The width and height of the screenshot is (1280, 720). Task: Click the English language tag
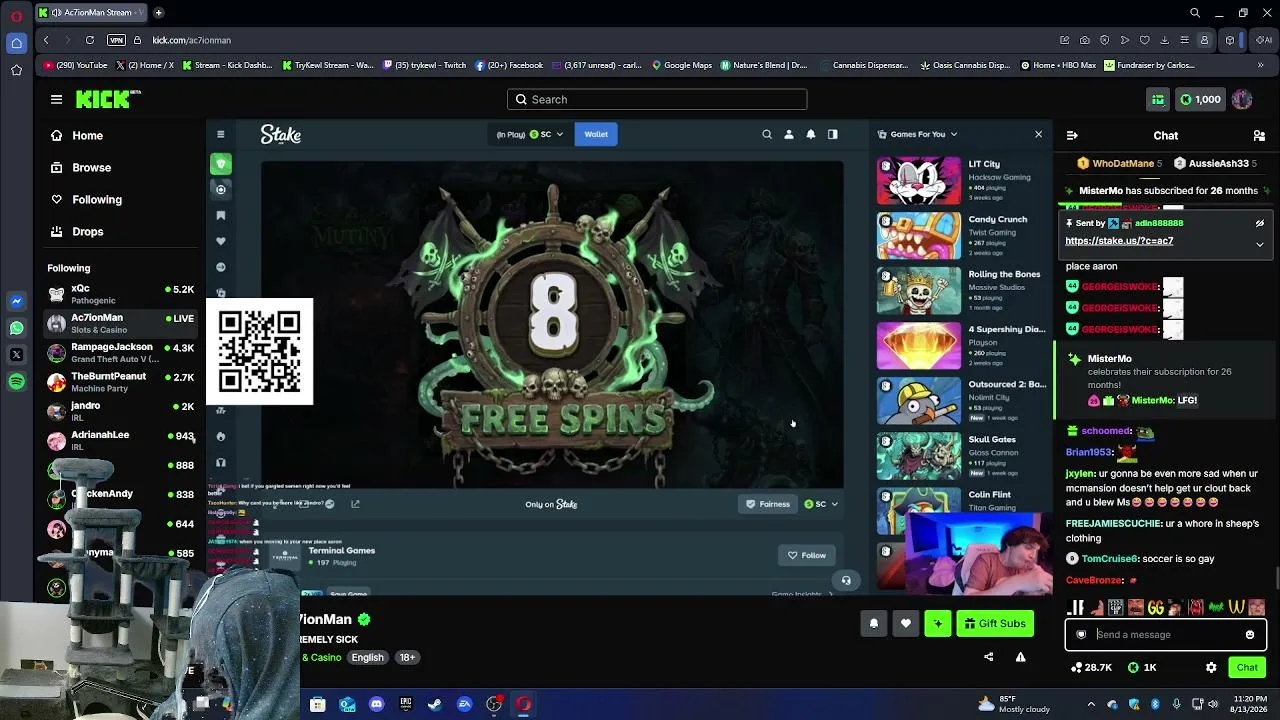tap(367, 657)
